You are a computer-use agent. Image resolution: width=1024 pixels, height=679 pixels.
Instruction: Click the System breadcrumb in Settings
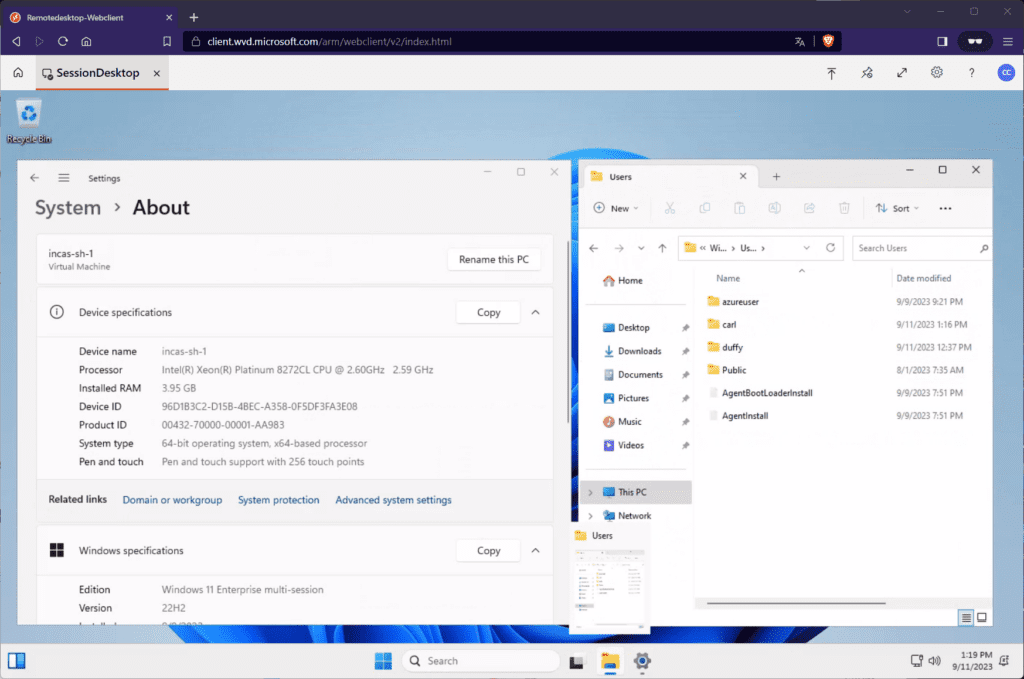[68, 208]
